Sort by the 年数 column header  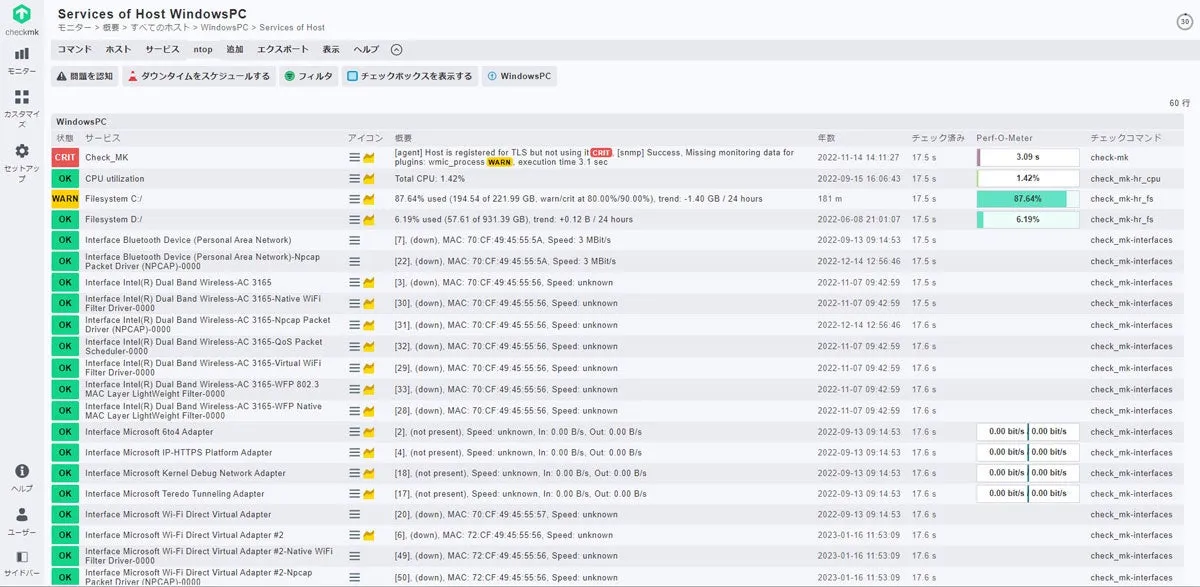[x=826, y=137]
